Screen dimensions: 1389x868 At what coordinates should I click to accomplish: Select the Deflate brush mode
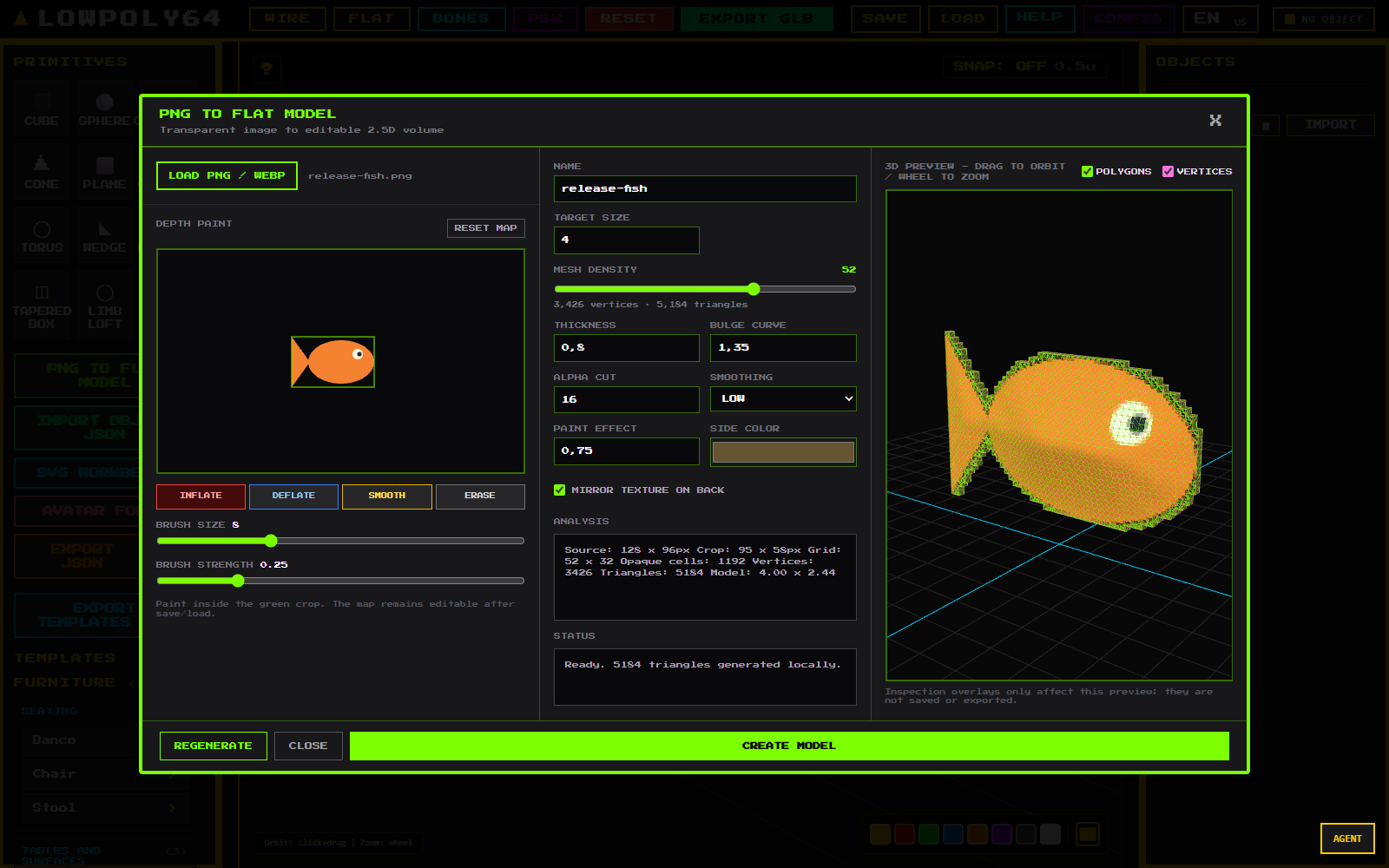293,496
